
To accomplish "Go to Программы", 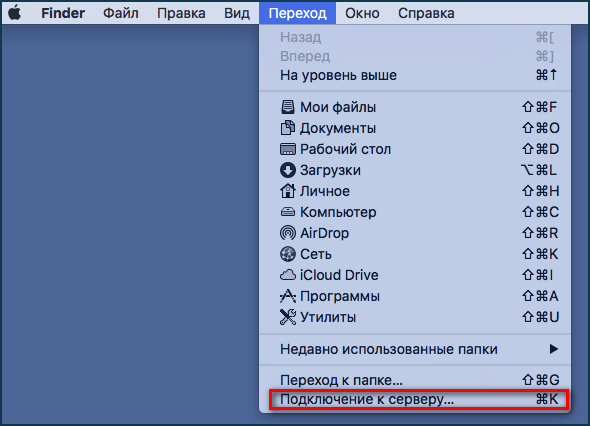I will pyautogui.click(x=415, y=296).
